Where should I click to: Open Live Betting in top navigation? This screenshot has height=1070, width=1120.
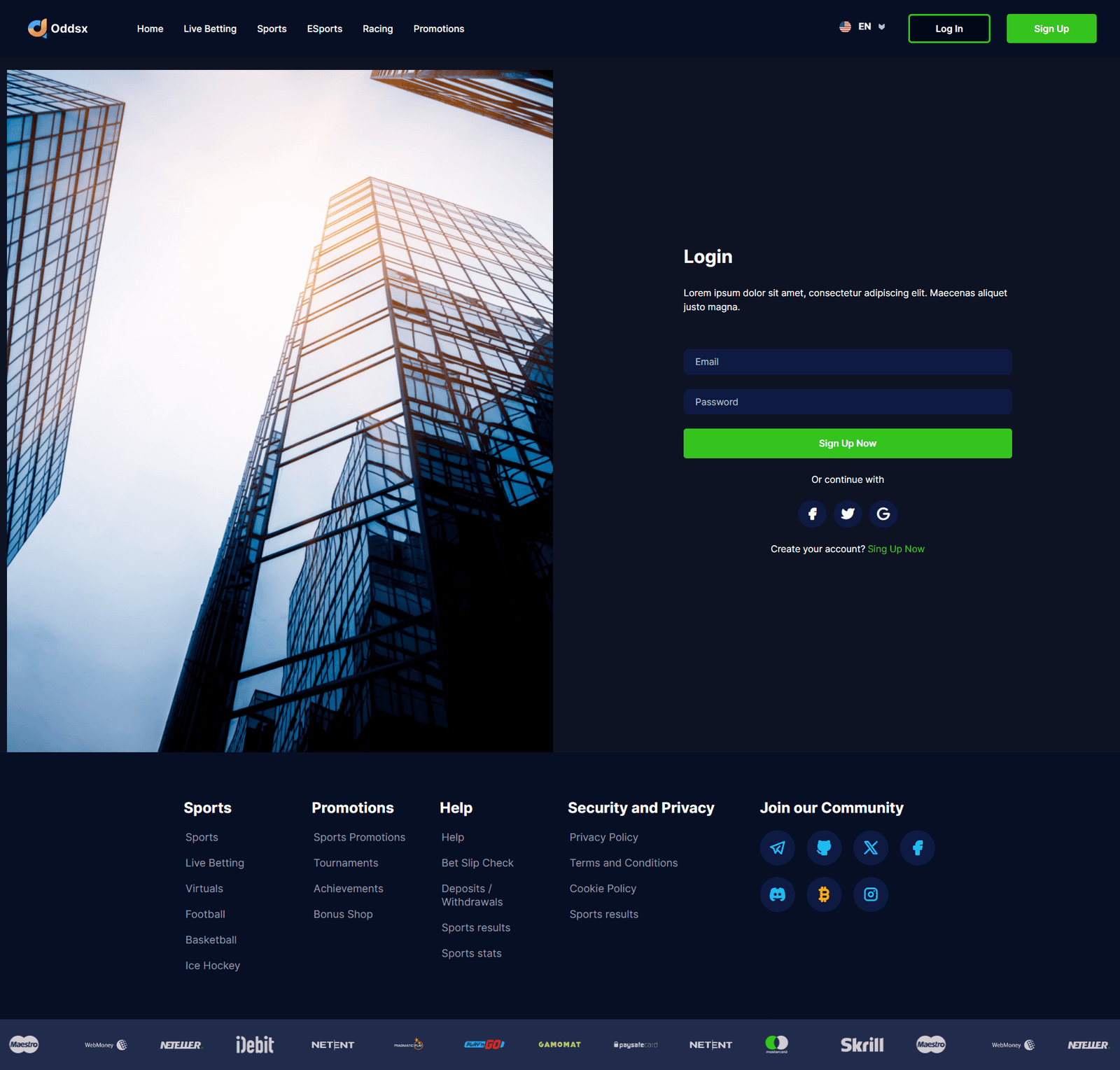pos(210,29)
